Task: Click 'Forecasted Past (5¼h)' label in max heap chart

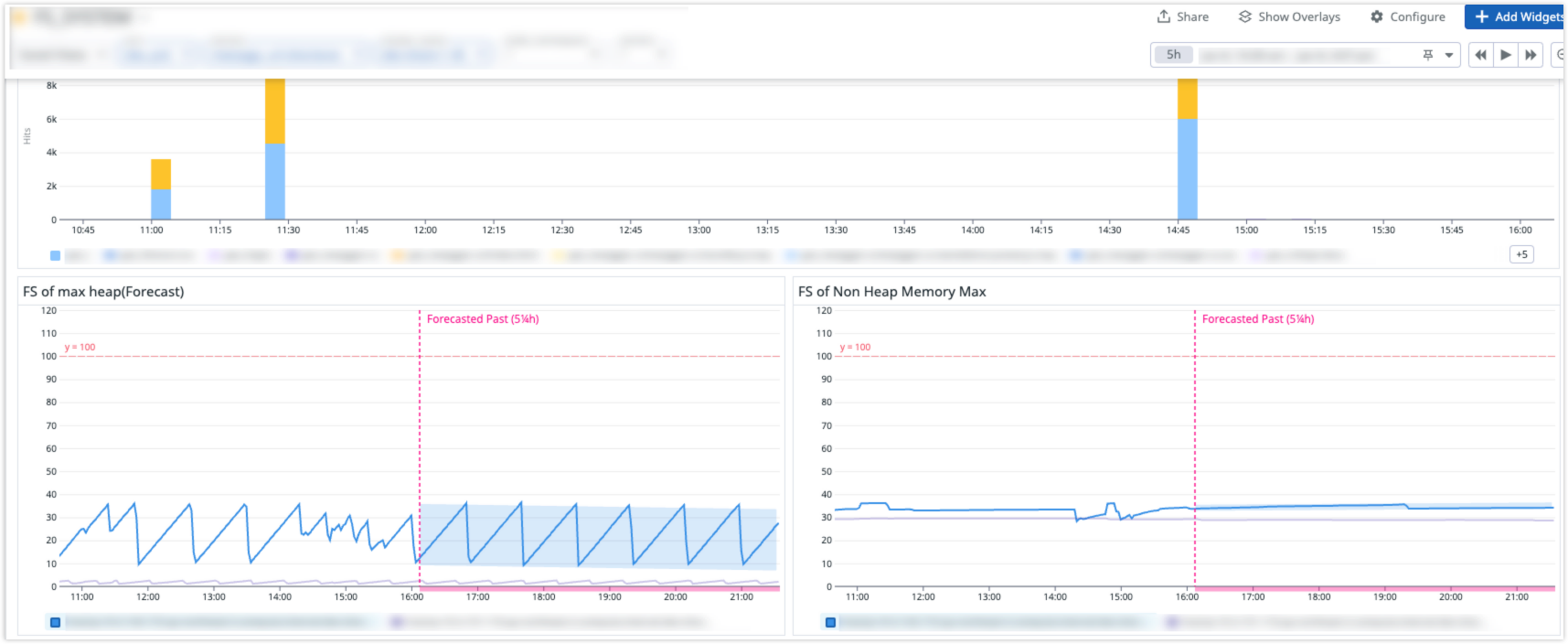Action: tap(483, 319)
